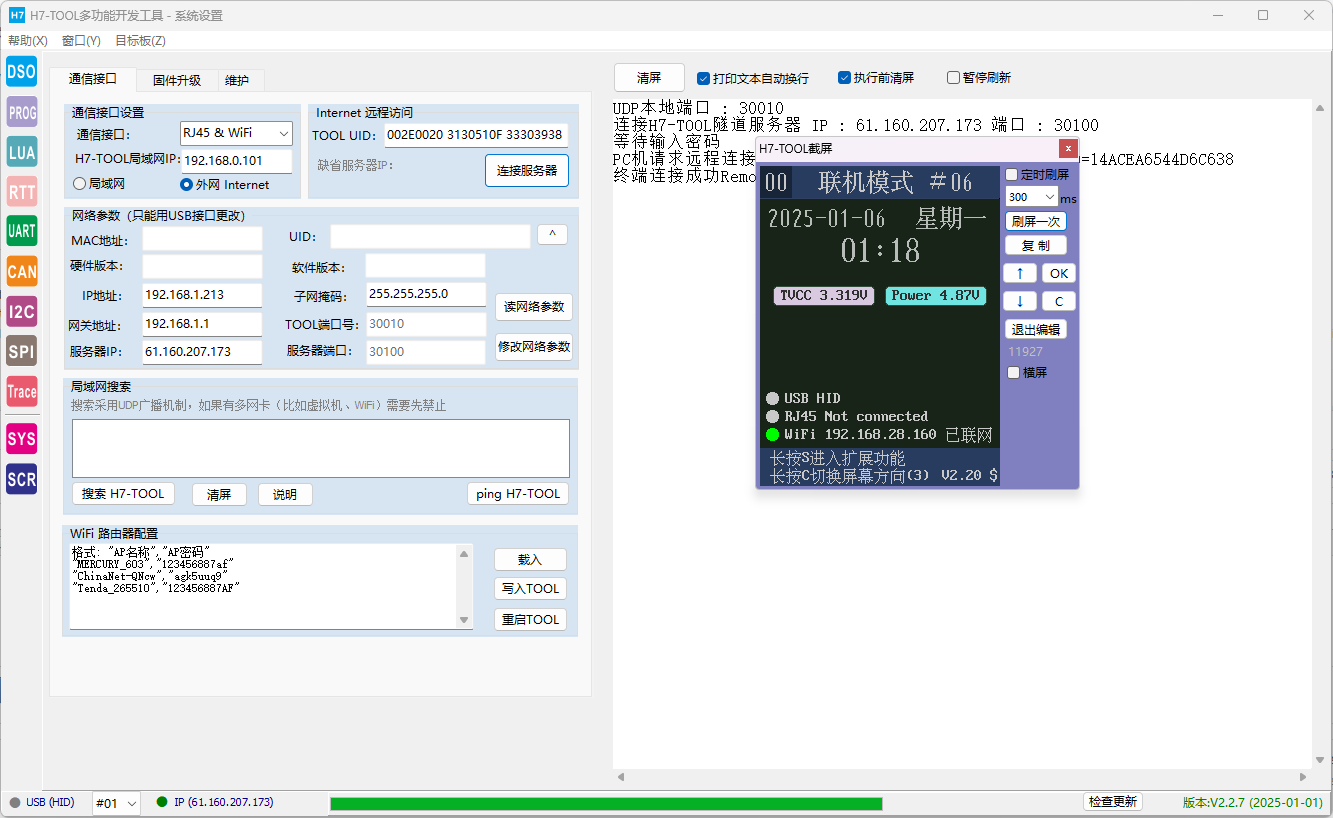Open the 目标板(Z) menu
Screen dimensions: 1333x818
(x=140, y=41)
